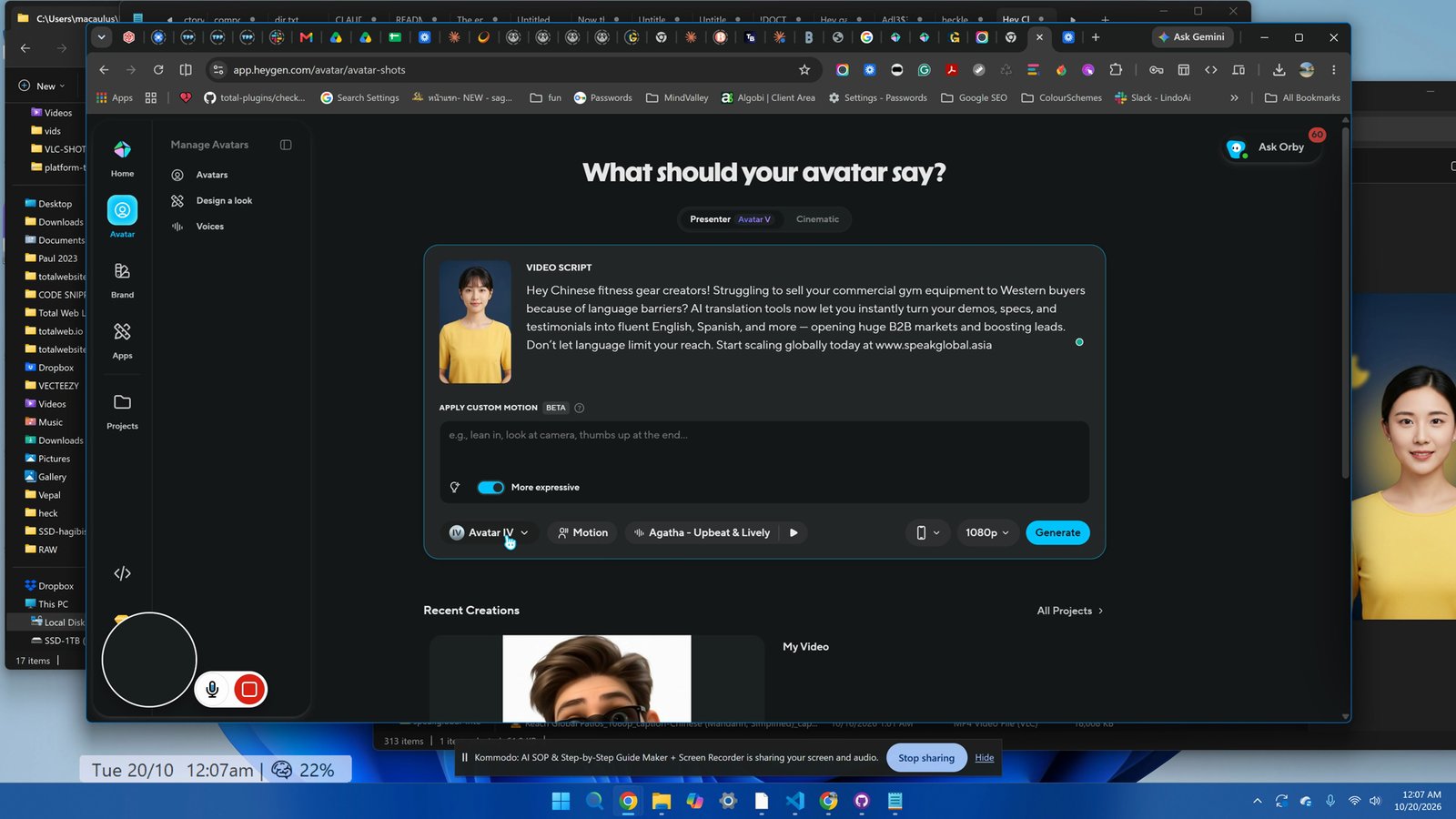This screenshot has height=819, width=1456.
Task: Stop the screen recording red button
Action: pos(249,690)
